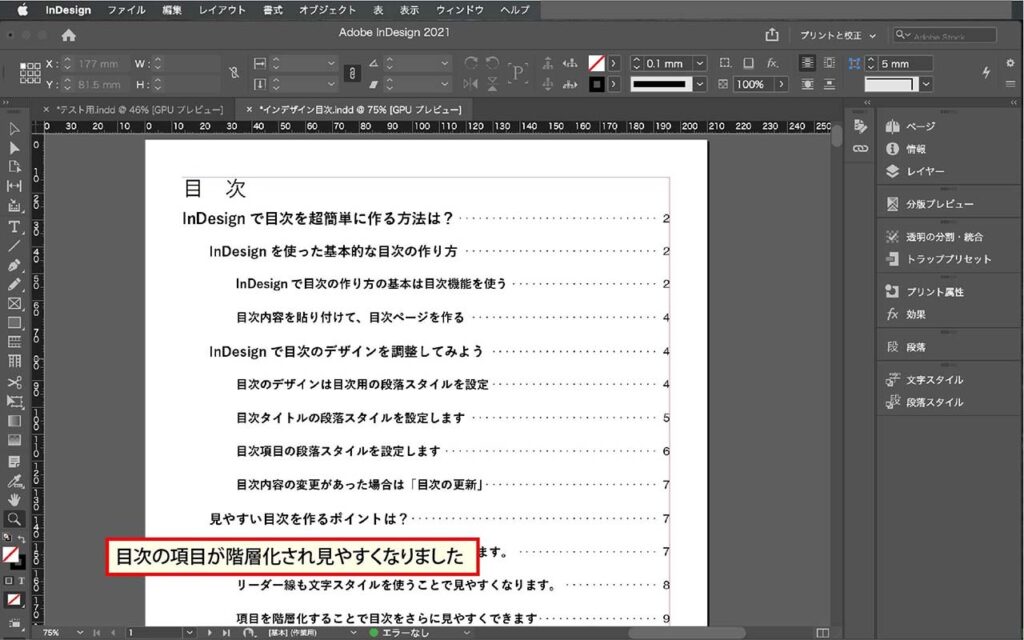Screen dimensions: 1024x640
Task: Switch to the インデザイン目次.indd tab
Action: pyautogui.click(x=353, y=110)
